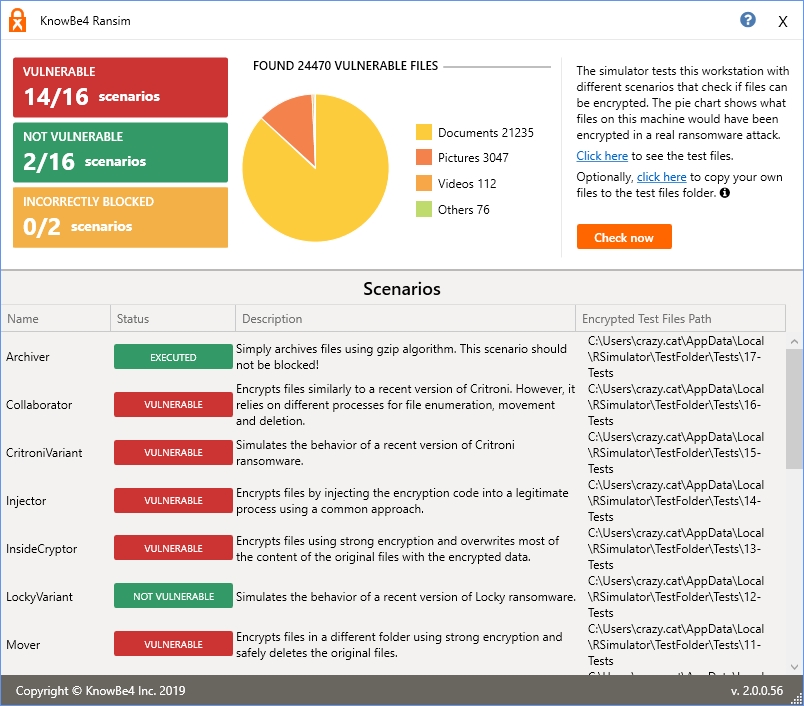This screenshot has height=706, width=804.
Task: Click the window resize grip in status bar
Action: click(797, 699)
